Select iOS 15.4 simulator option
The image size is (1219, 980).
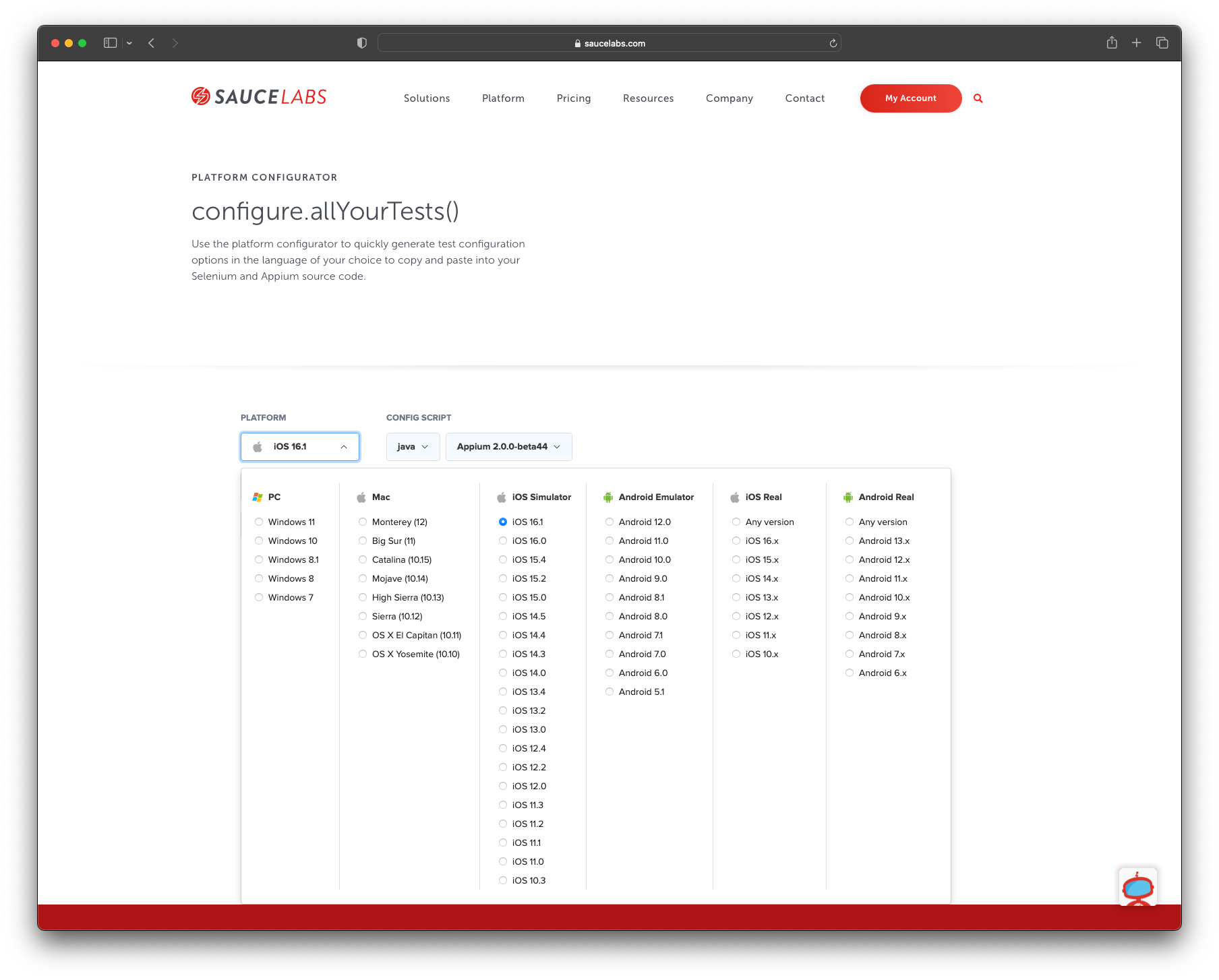pyautogui.click(x=523, y=560)
